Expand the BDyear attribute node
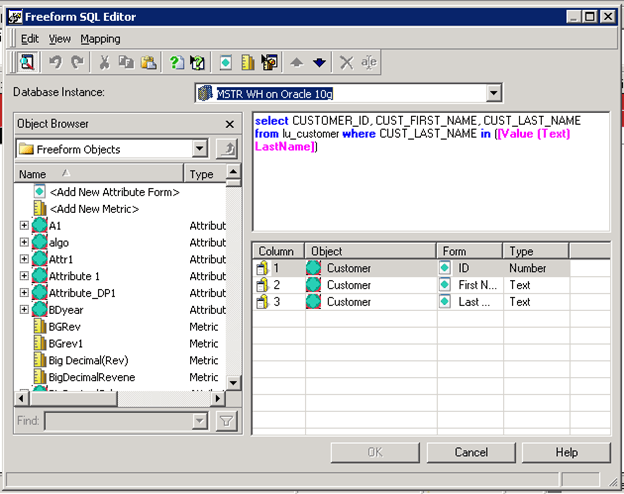This screenshot has height=494, width=624. point(24,310)
